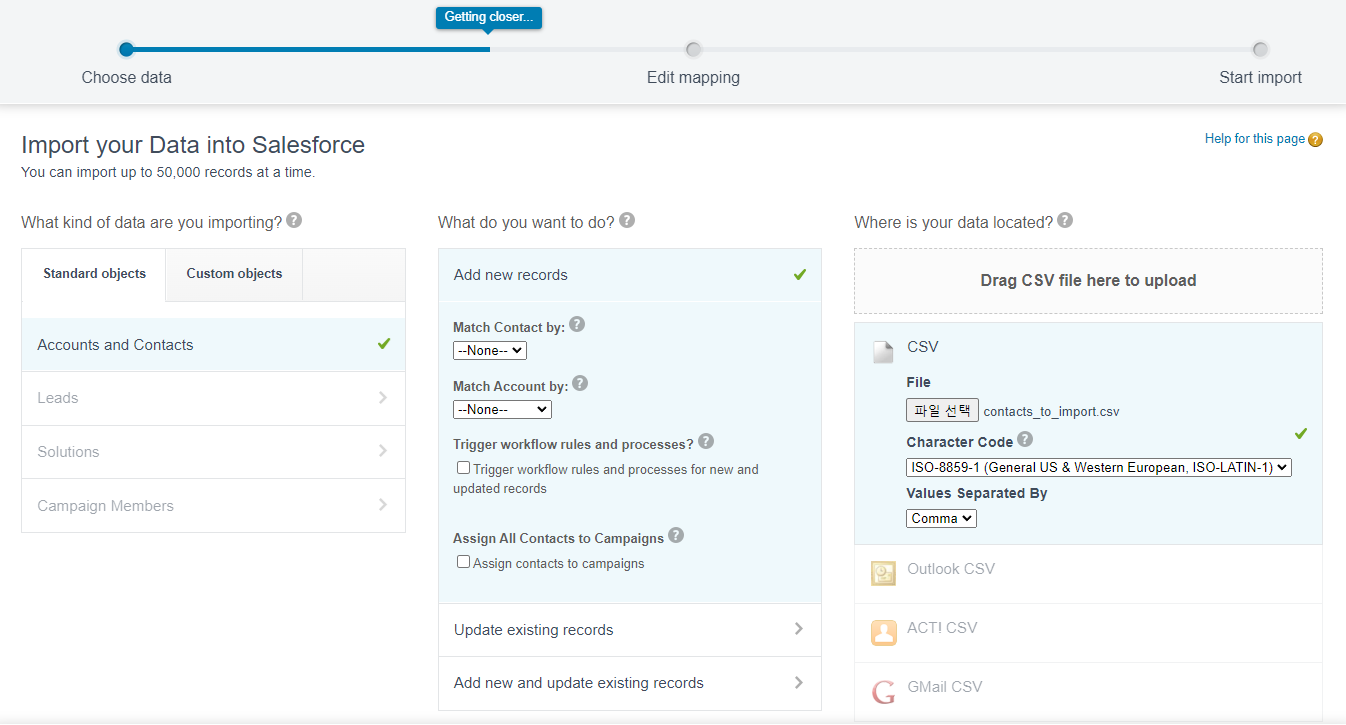The height and width of the screenshot is (725, 1346).
Task: Click the Campaign Members label
Action: pos(105,506)
